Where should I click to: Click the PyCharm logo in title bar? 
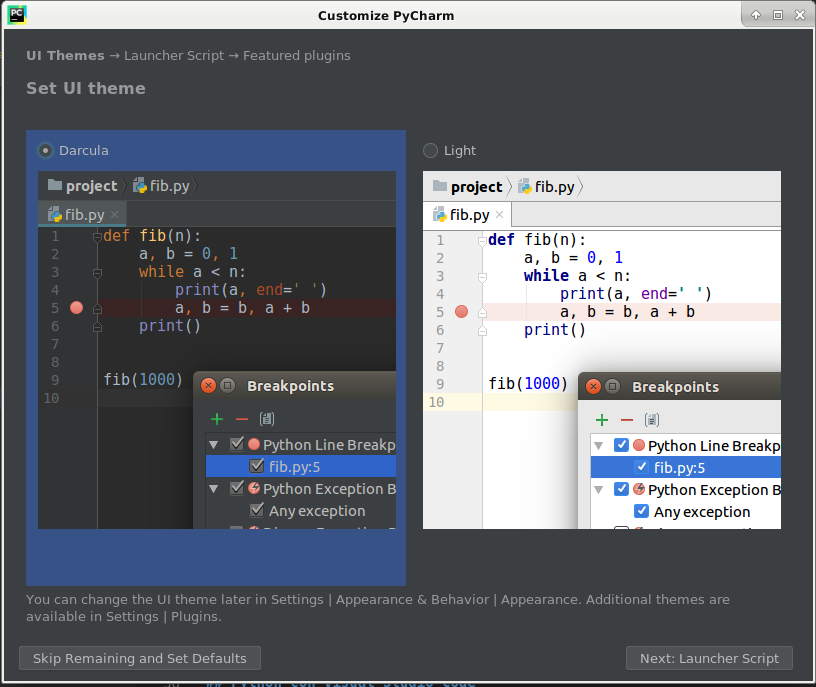[17, 15]
